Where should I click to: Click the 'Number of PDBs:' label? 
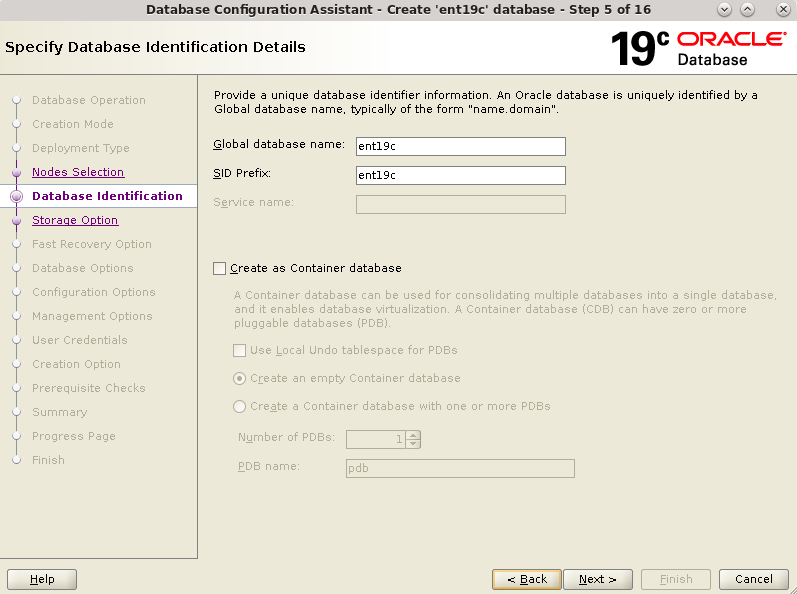[286, 437]
